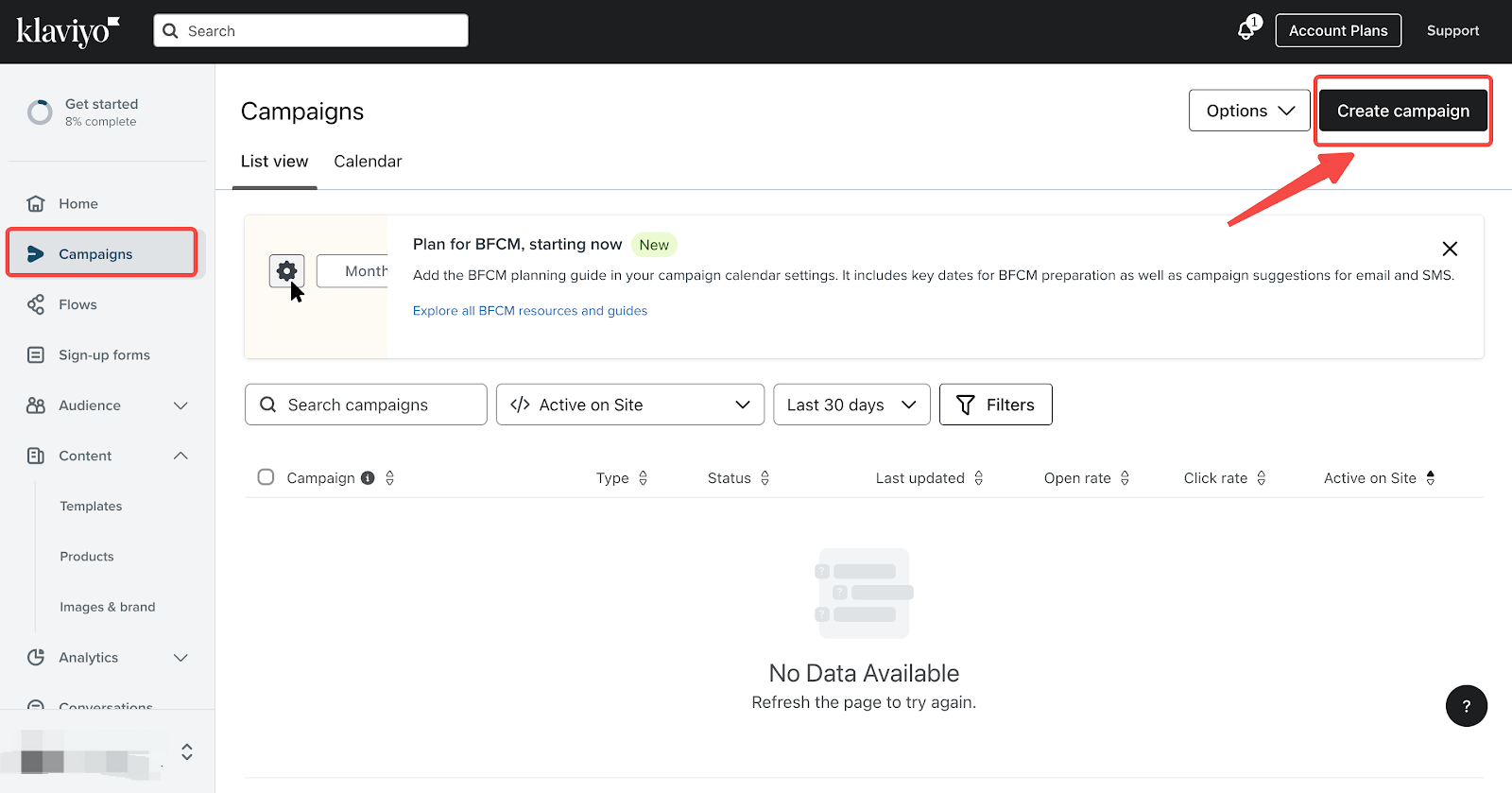The width and height of the screenshot is (1512, 793).
Task: Sort by Campaign column arrows
Action: (389, 478)
